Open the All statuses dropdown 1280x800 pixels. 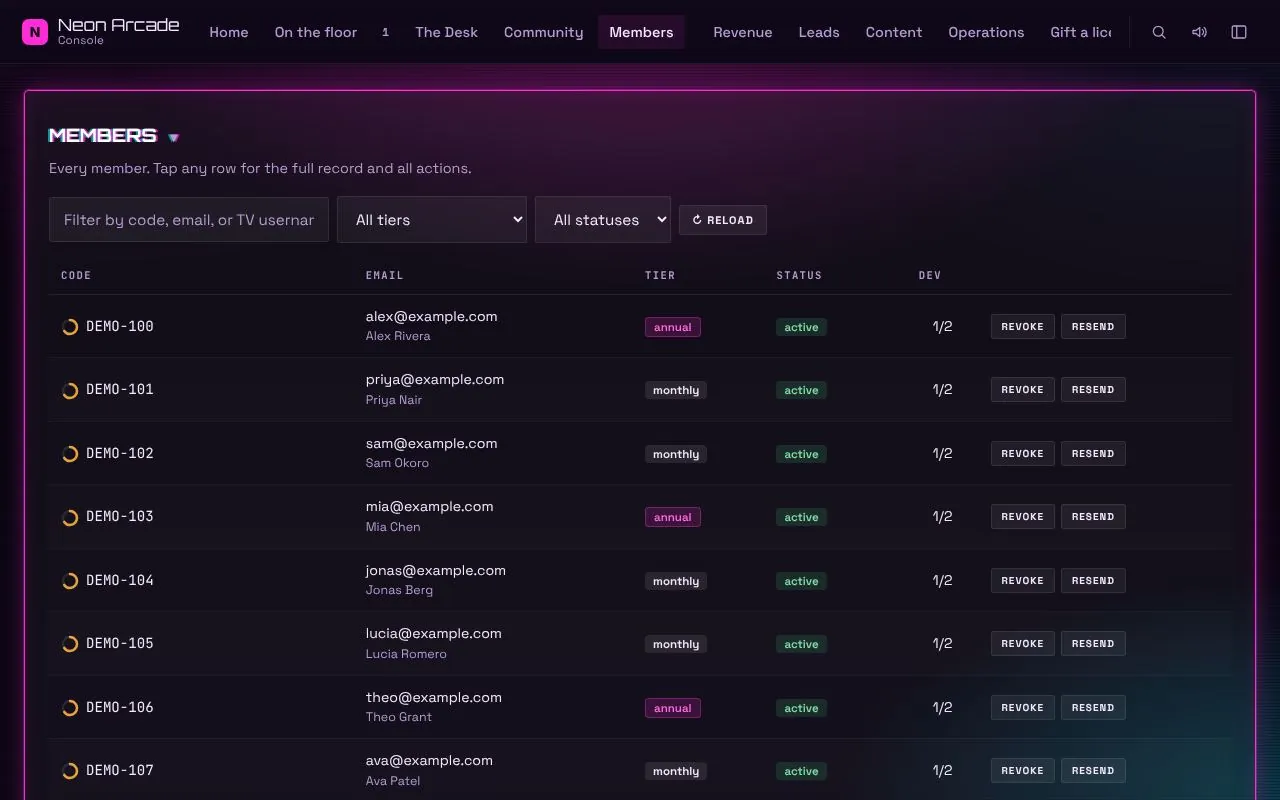(603, 219)
